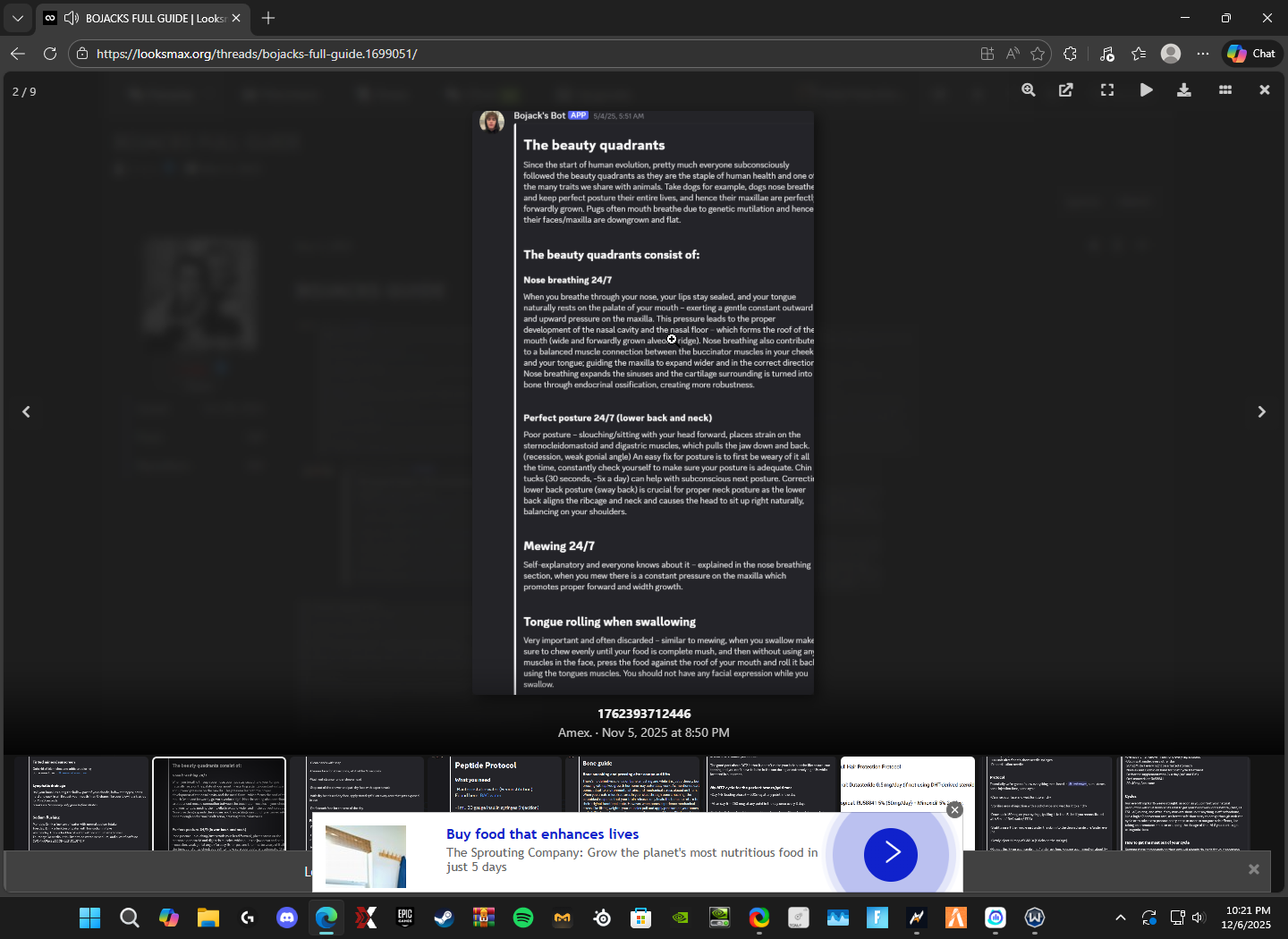
Task: Open the Favorites list
Action: [x=1139, y=54]
